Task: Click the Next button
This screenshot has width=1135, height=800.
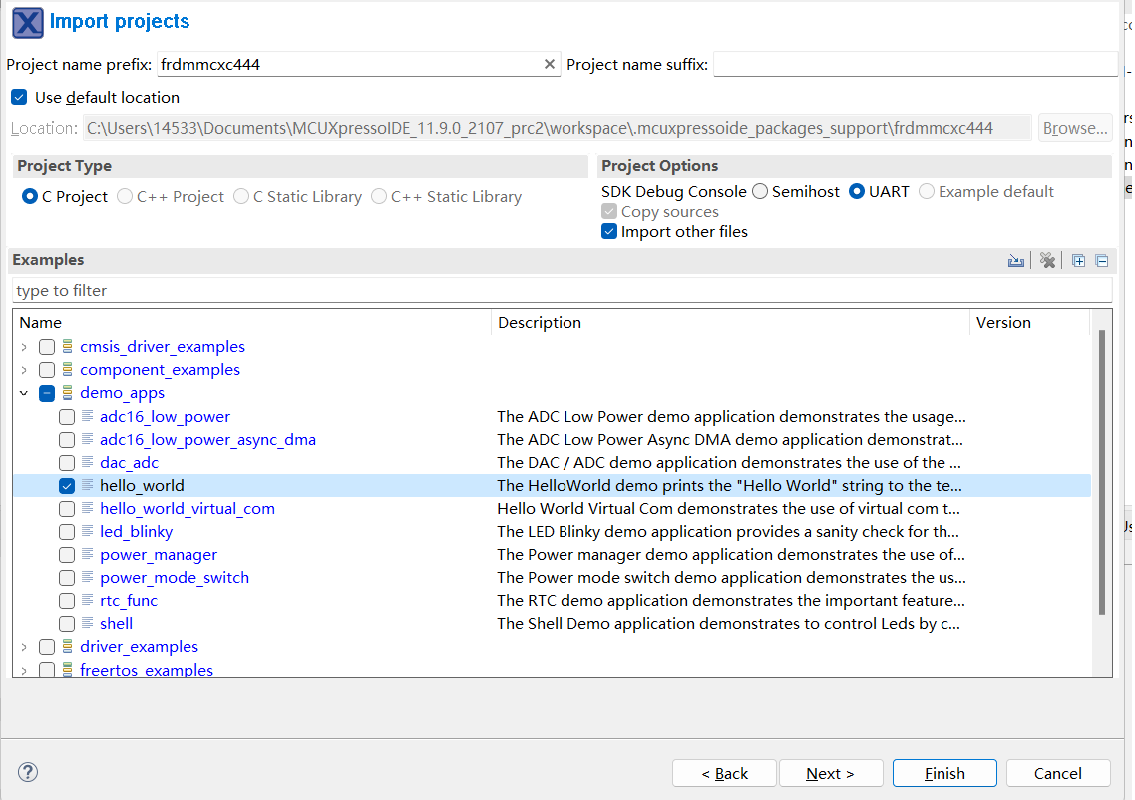Action: (830, 773)
